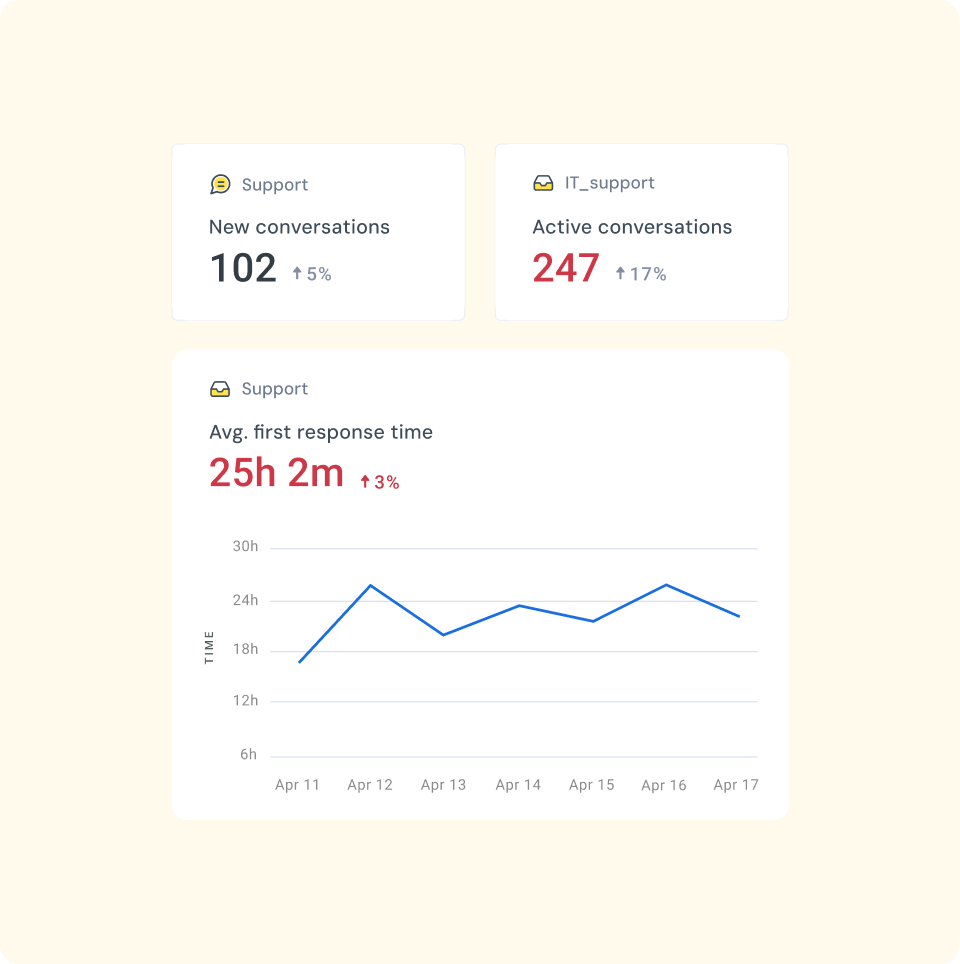Open the IT_support inbox label

pos(609,183)
